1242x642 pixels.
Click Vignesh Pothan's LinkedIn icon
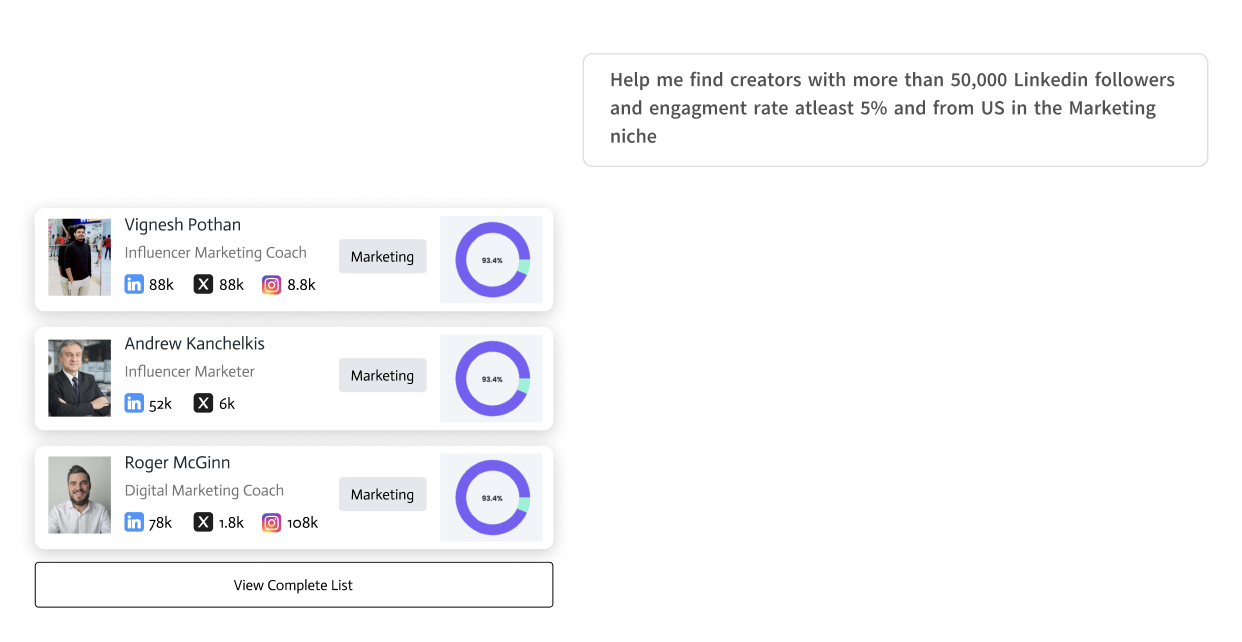pyautogui.click(x=134, y=284)
